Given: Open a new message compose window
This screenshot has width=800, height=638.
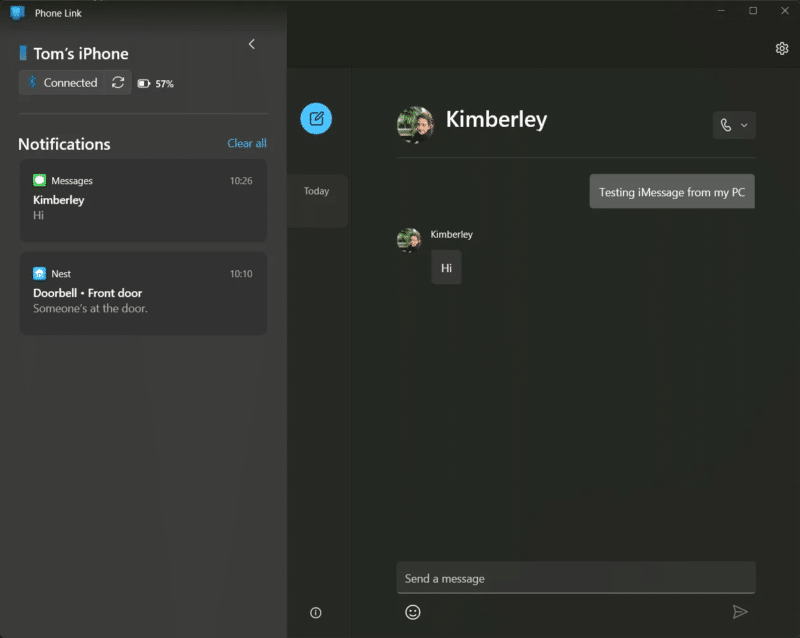Looking at the screenshot, I should tap(317, 118).
